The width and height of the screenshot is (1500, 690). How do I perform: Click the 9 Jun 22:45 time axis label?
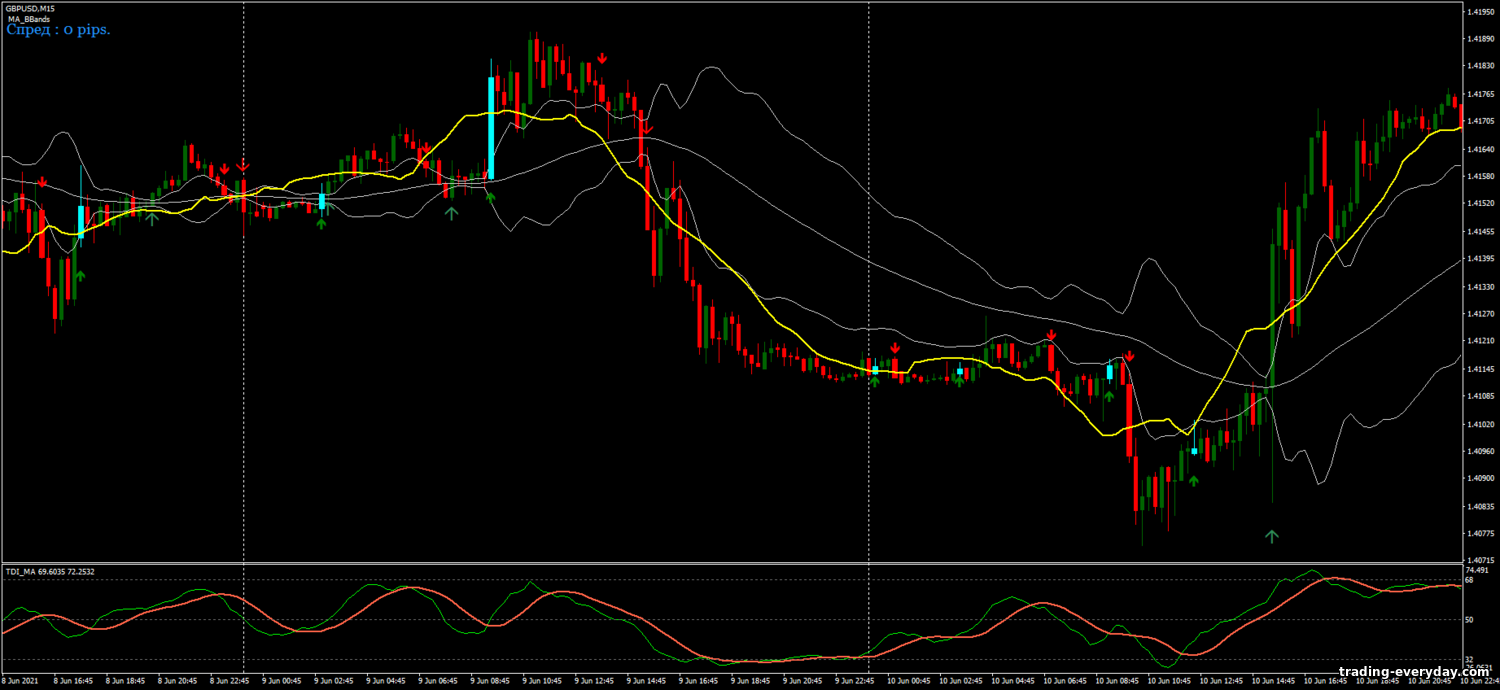853,682
